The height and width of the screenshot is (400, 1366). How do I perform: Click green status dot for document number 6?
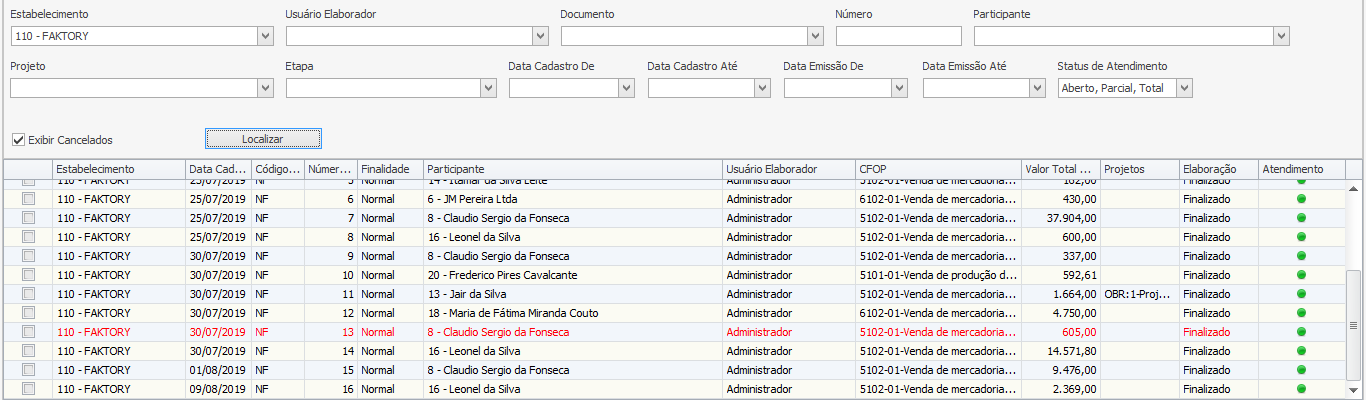coord(1301,199)
